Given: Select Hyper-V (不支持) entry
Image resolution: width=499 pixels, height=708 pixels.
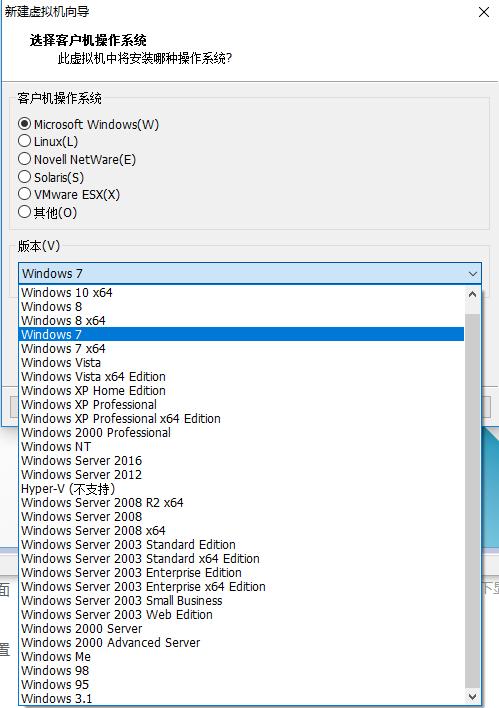Looking at the screenshot, I should tap(242, 489).
